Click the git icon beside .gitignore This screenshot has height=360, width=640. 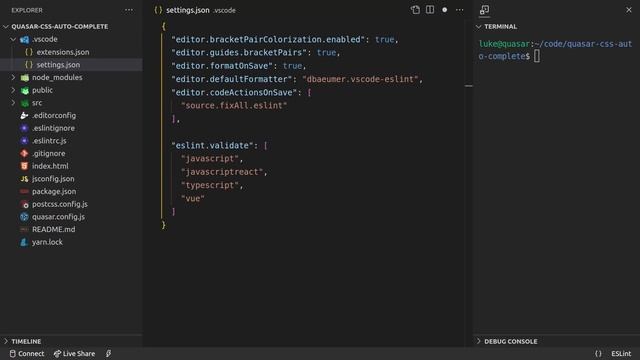tap(24, 153)
